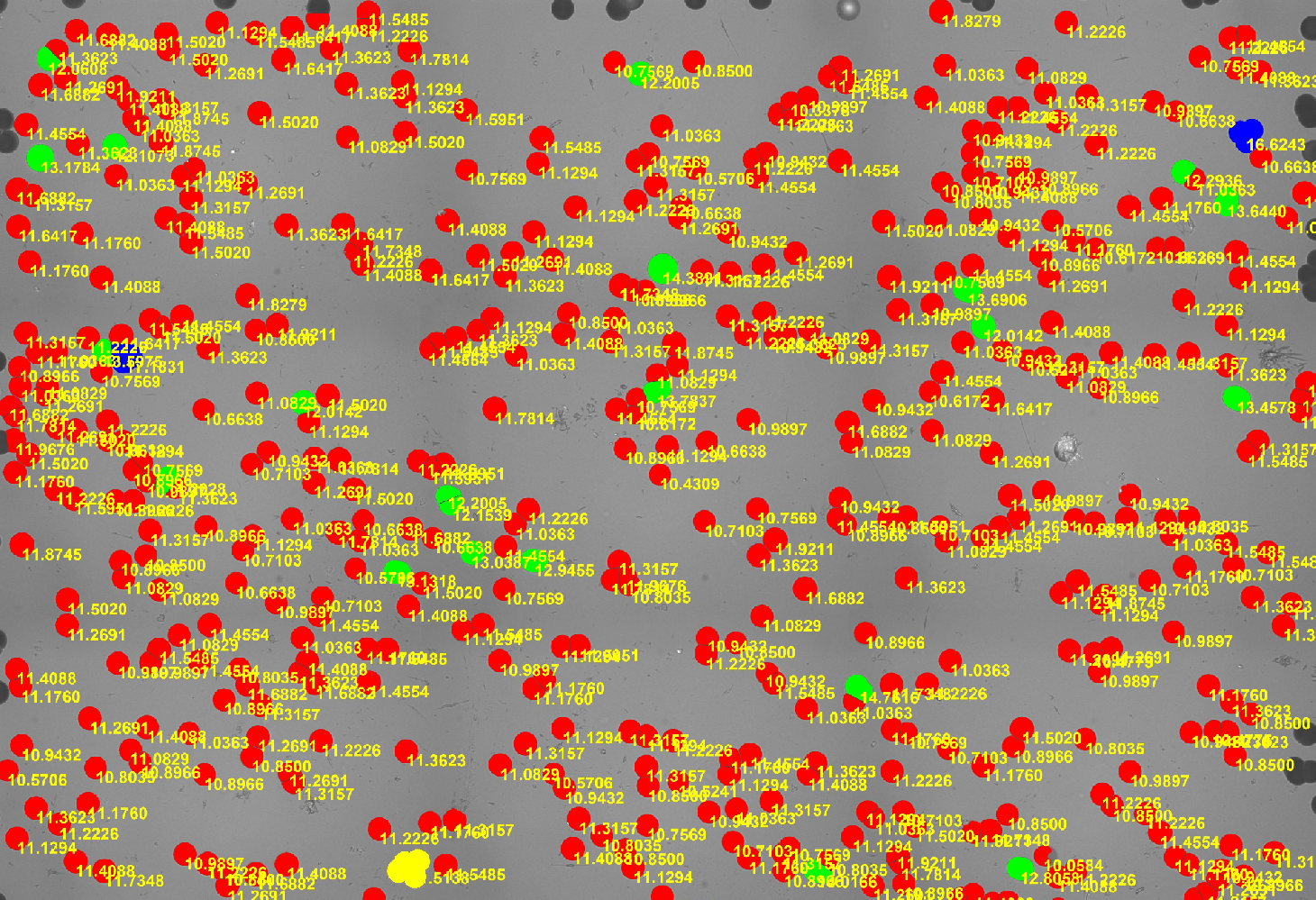Click the green marker labeled 12.8058
This screenshot has height=900, width=1316.
pyautogui.click(x=1019, y=868)
